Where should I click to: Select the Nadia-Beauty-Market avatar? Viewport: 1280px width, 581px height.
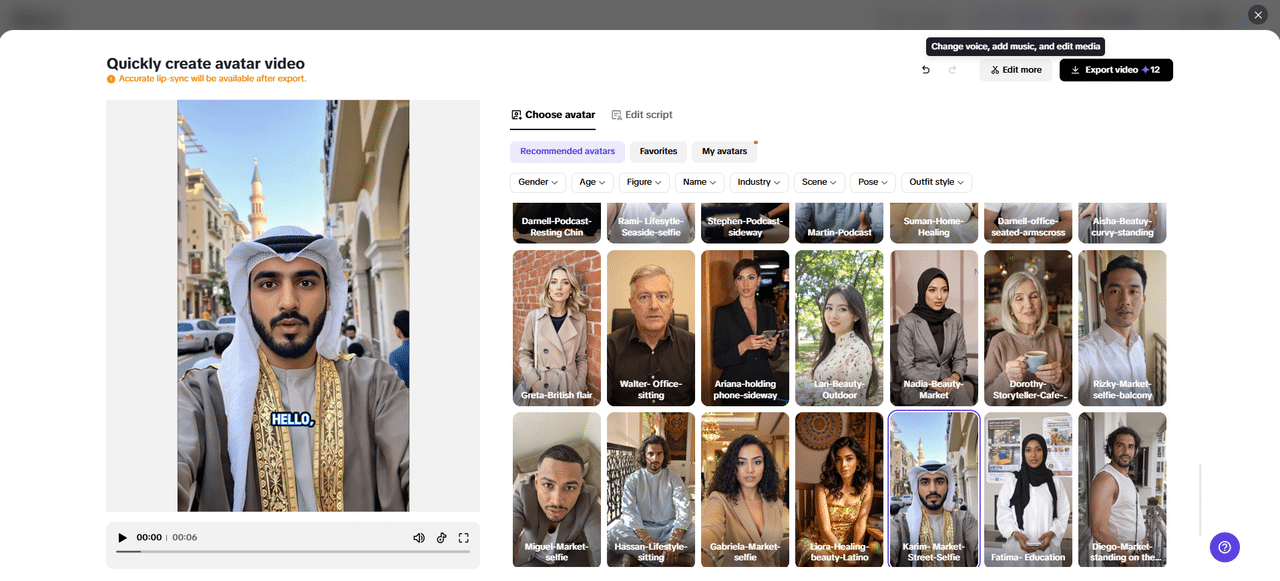(x=934, y=328)
